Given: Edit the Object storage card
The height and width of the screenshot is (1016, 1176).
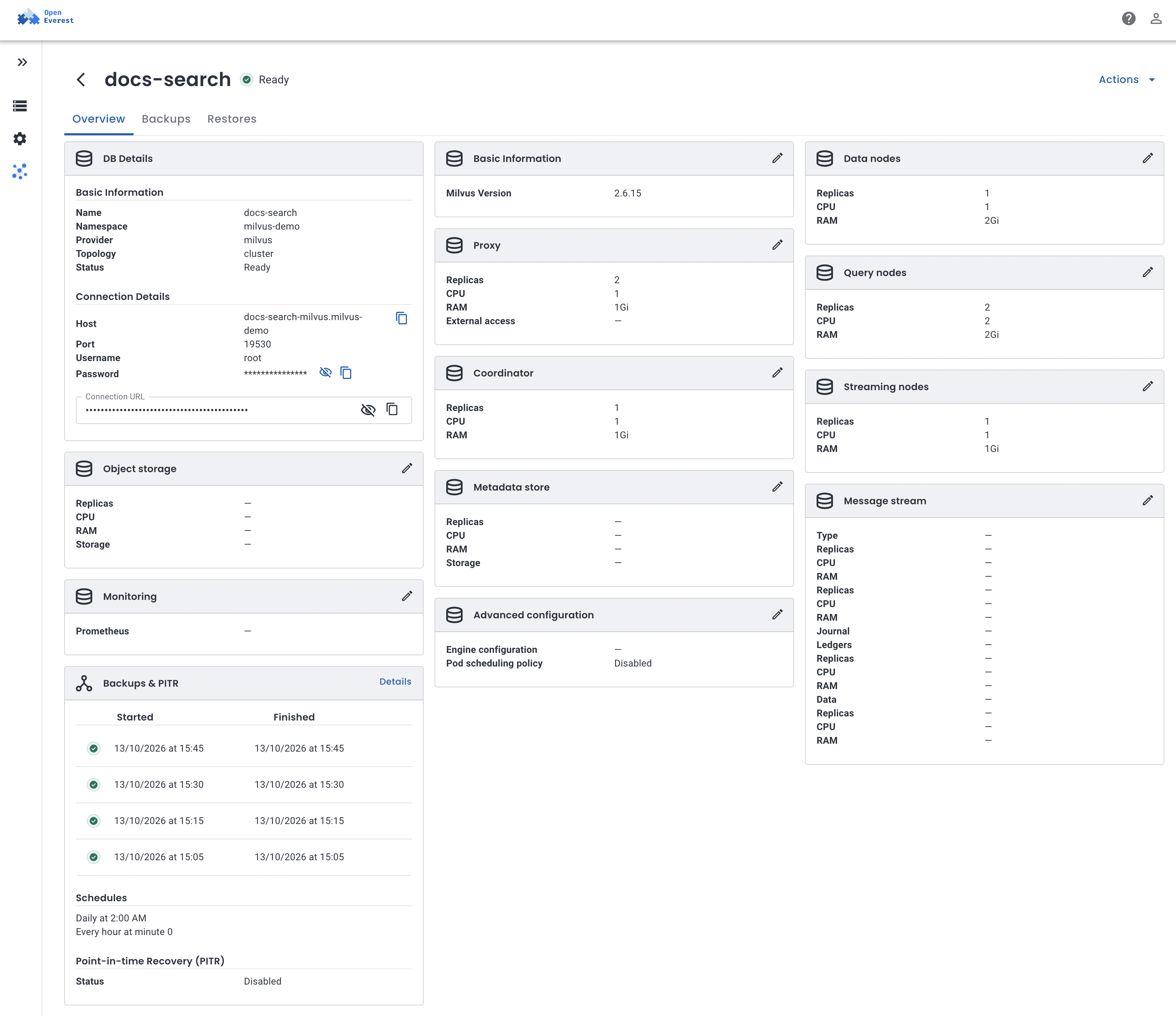Looking at the screenshot, I should (x=407, y=469).
